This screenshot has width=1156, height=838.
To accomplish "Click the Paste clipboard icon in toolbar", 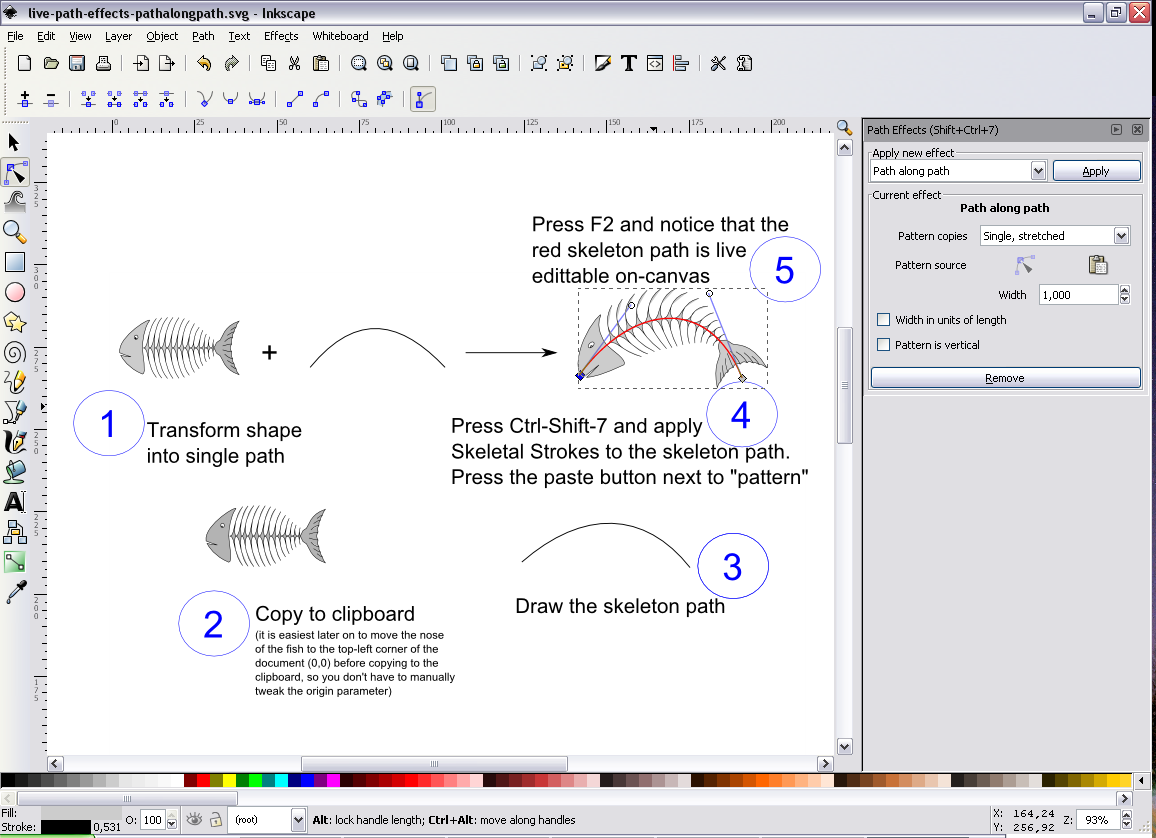I will click(321, 63).
